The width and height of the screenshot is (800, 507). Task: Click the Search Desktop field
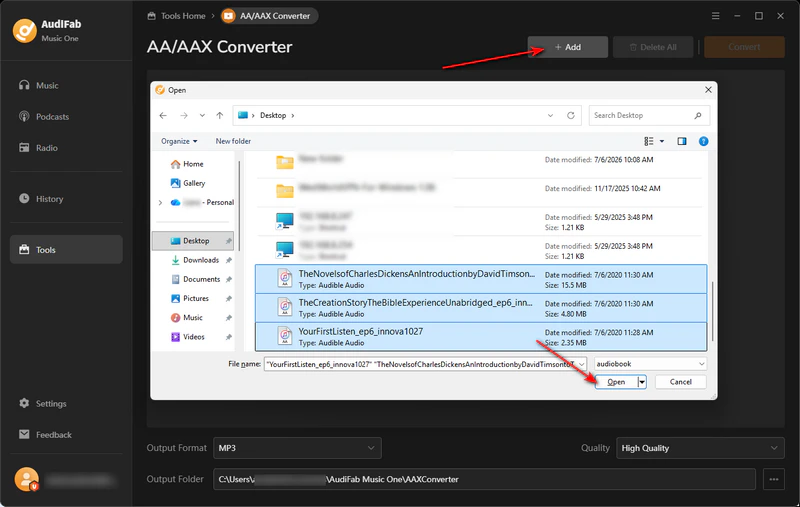point(649,115)
